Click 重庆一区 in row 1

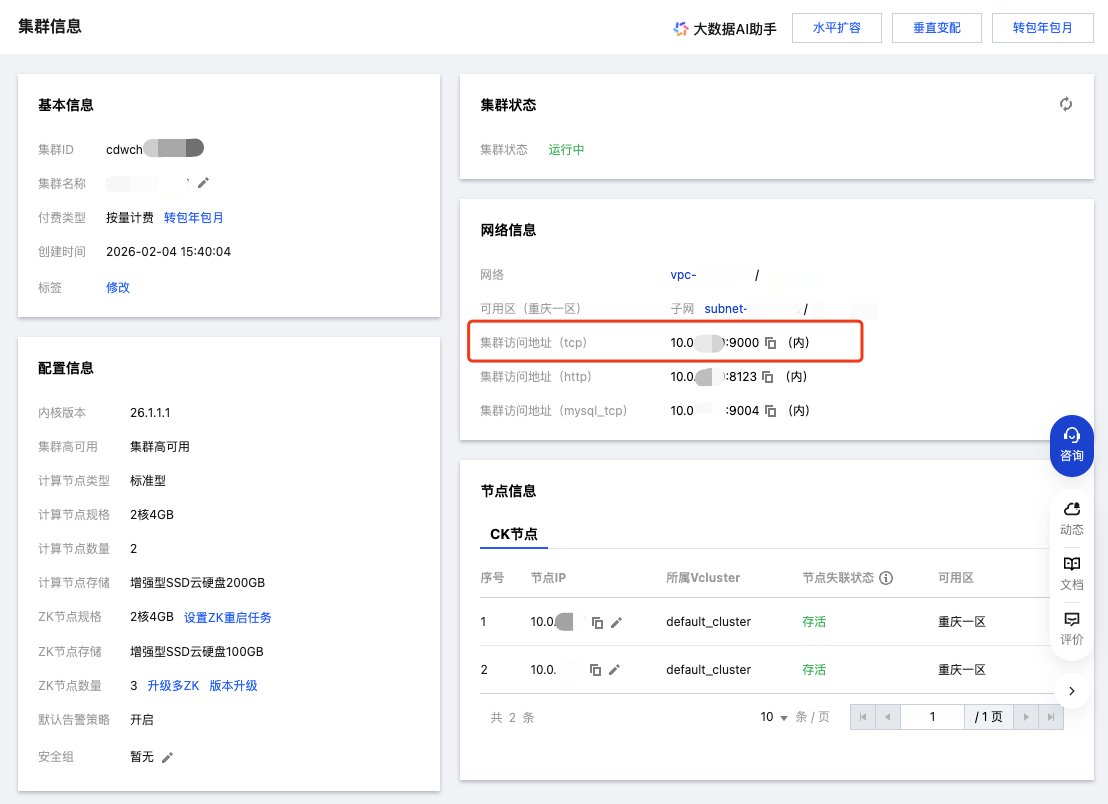(x=962, y=622)
